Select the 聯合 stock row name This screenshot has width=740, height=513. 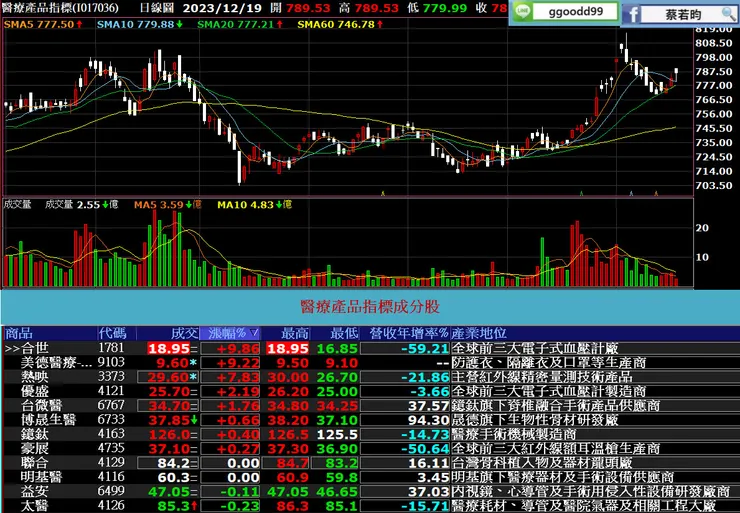pyautogui.click(x=35, y=463)
